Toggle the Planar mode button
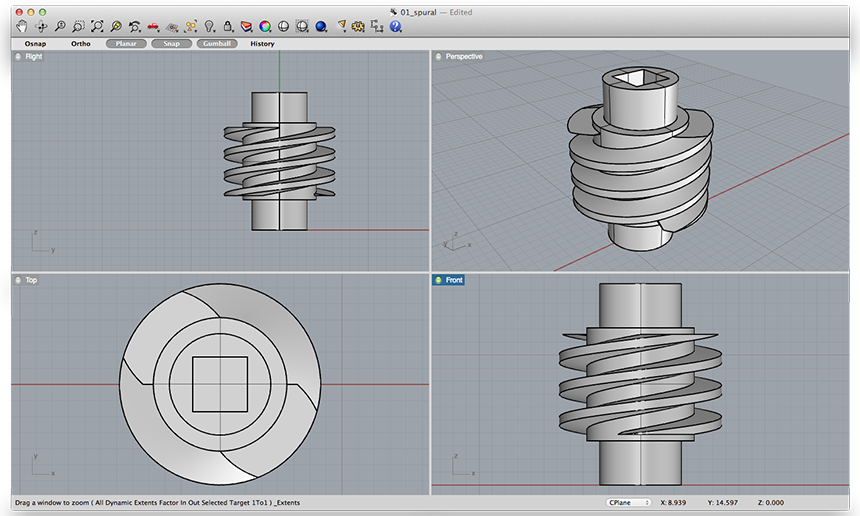This screenshot has width=860, height=516. point(126,44)
